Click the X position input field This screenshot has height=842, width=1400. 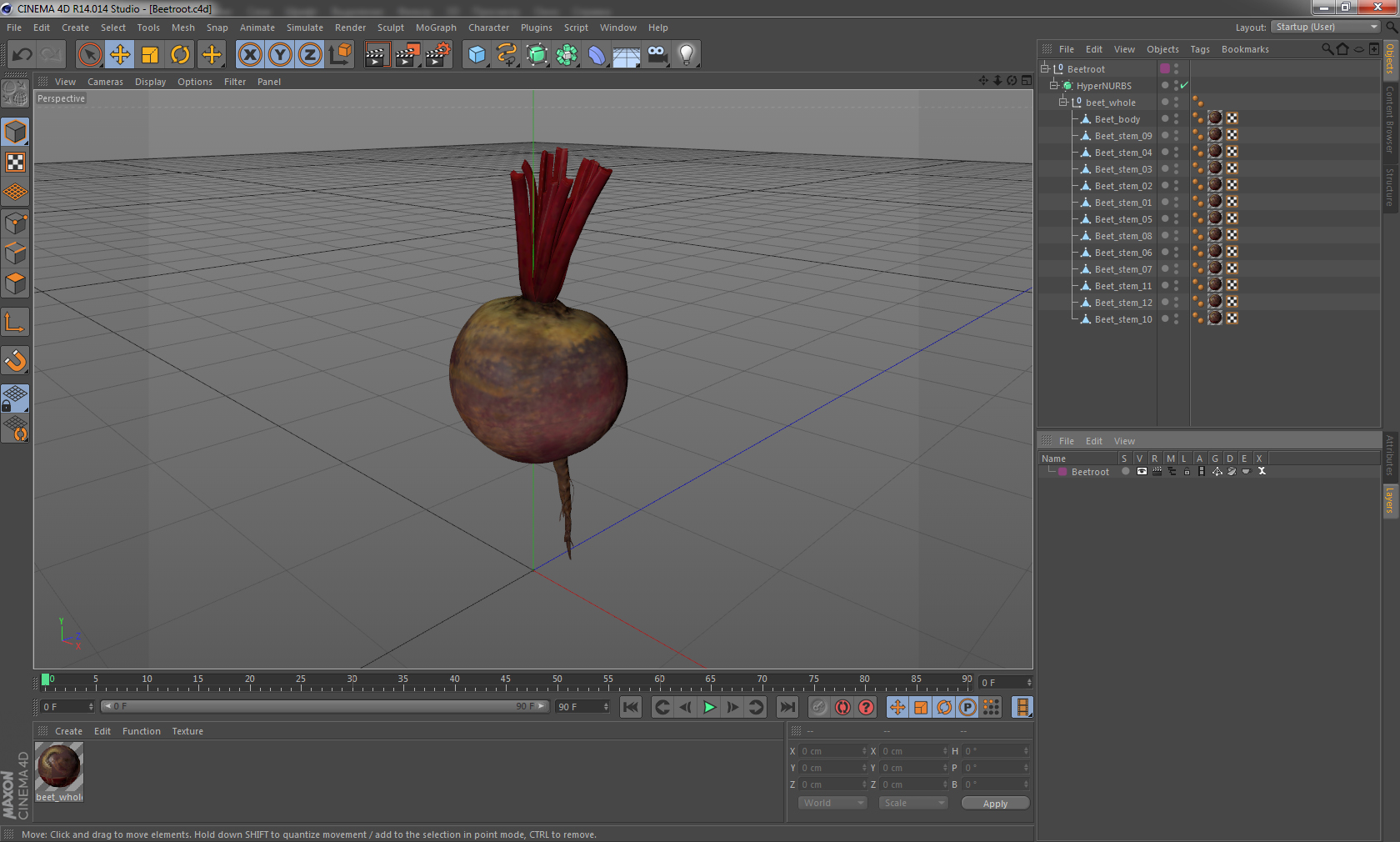(833, 750)
